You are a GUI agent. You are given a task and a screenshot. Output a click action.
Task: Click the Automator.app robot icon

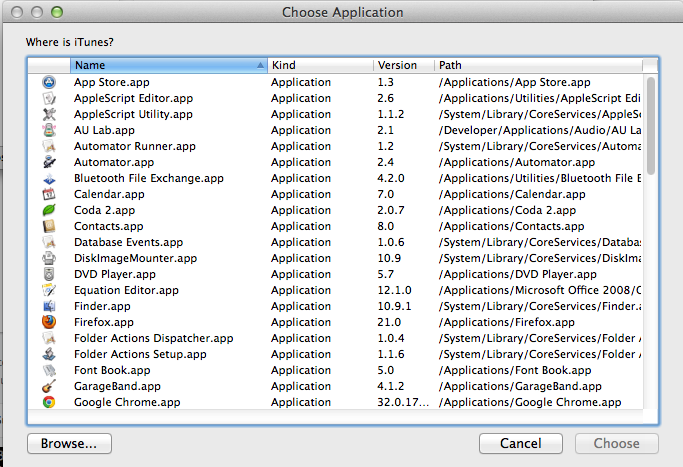[x=49, y=162]
